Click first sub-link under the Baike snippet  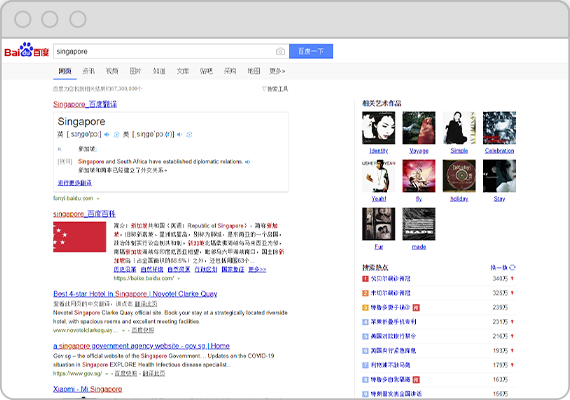point(125,269)
